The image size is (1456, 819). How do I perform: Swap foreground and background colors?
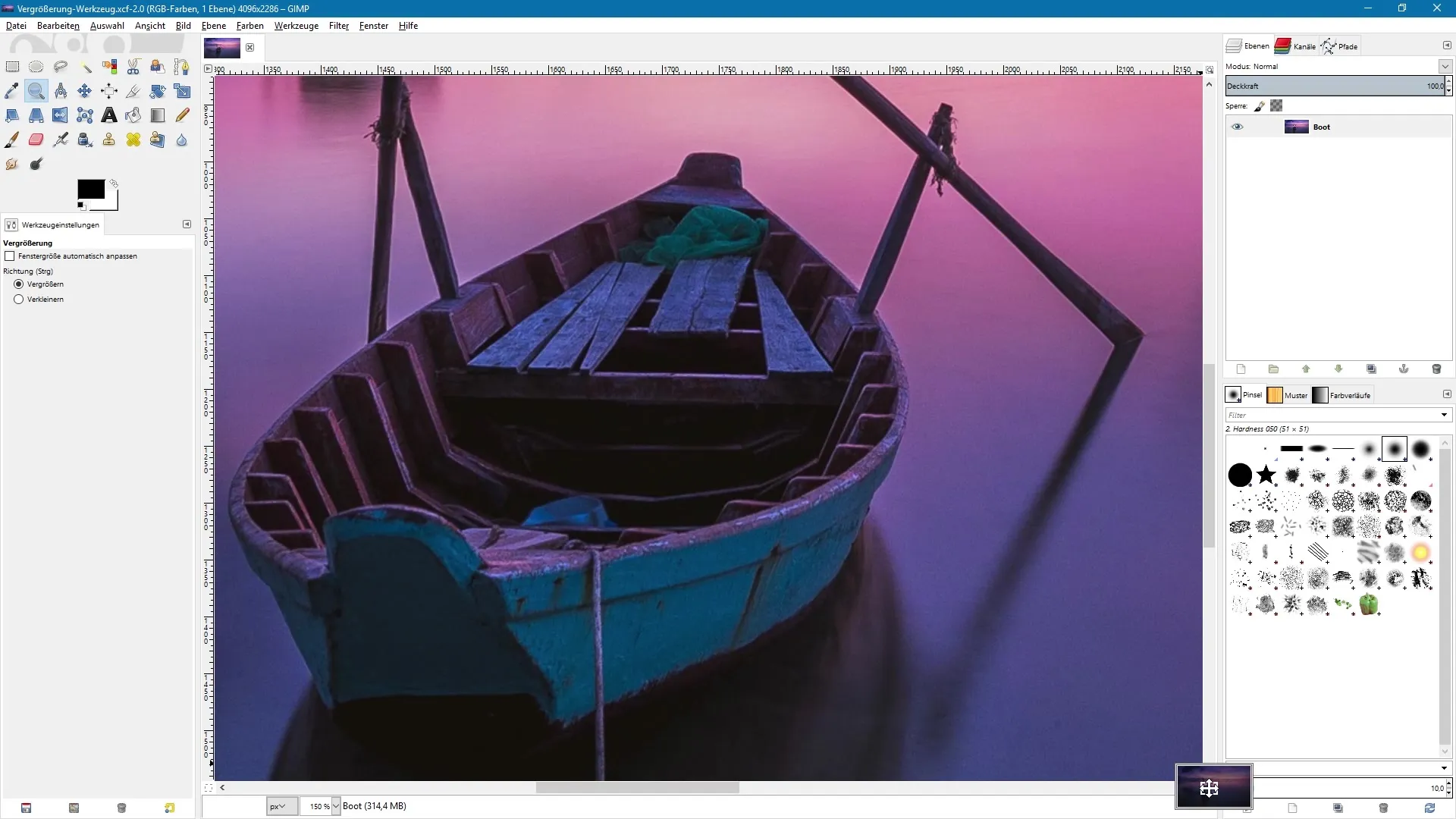click(114, 184)
